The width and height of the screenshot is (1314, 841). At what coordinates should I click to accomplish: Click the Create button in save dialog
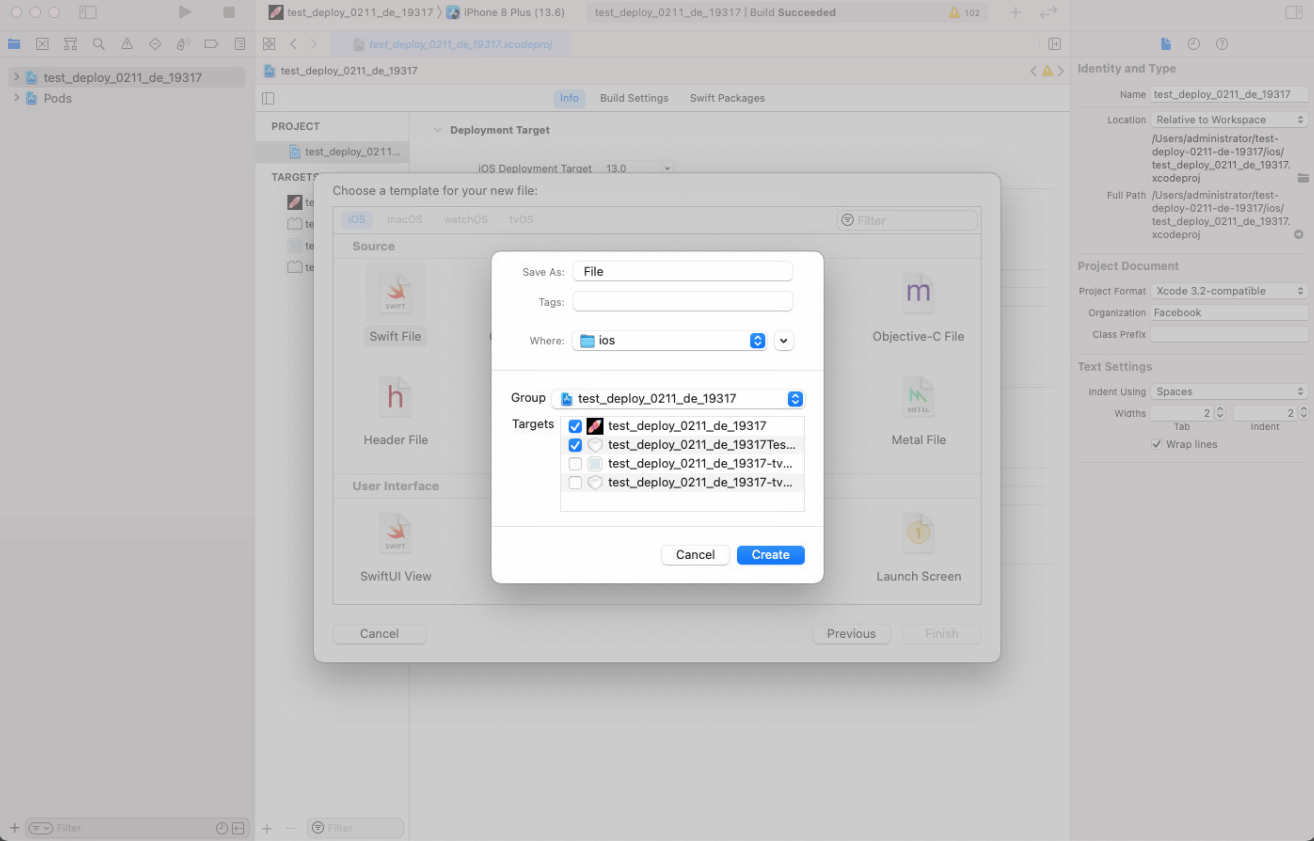(x=770, y=555)
